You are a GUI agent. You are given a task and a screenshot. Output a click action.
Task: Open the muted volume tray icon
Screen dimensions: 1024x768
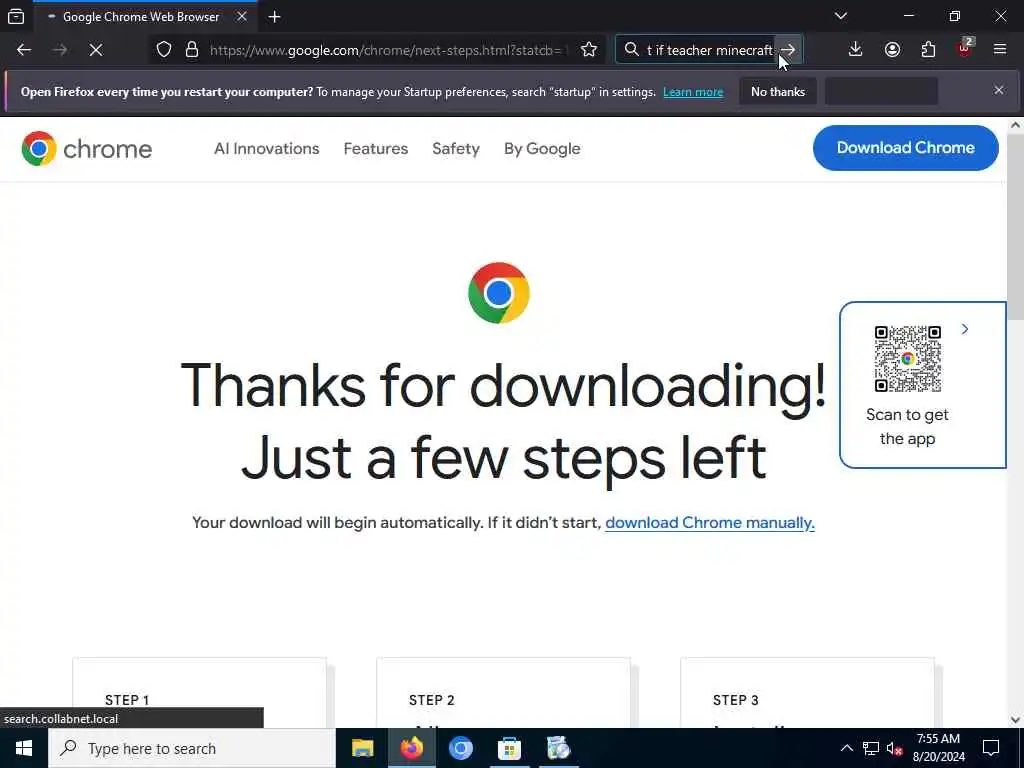[895, 748]
